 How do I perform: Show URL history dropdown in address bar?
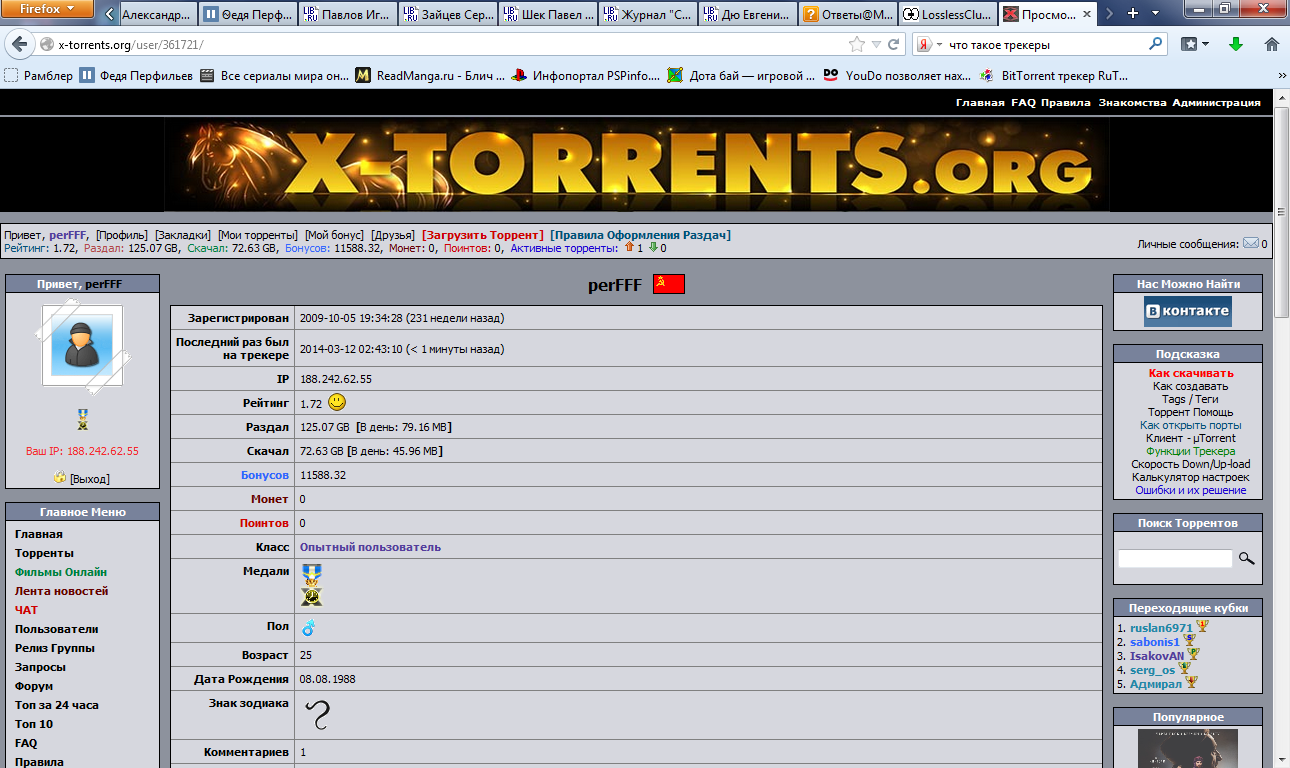(877, 44)
